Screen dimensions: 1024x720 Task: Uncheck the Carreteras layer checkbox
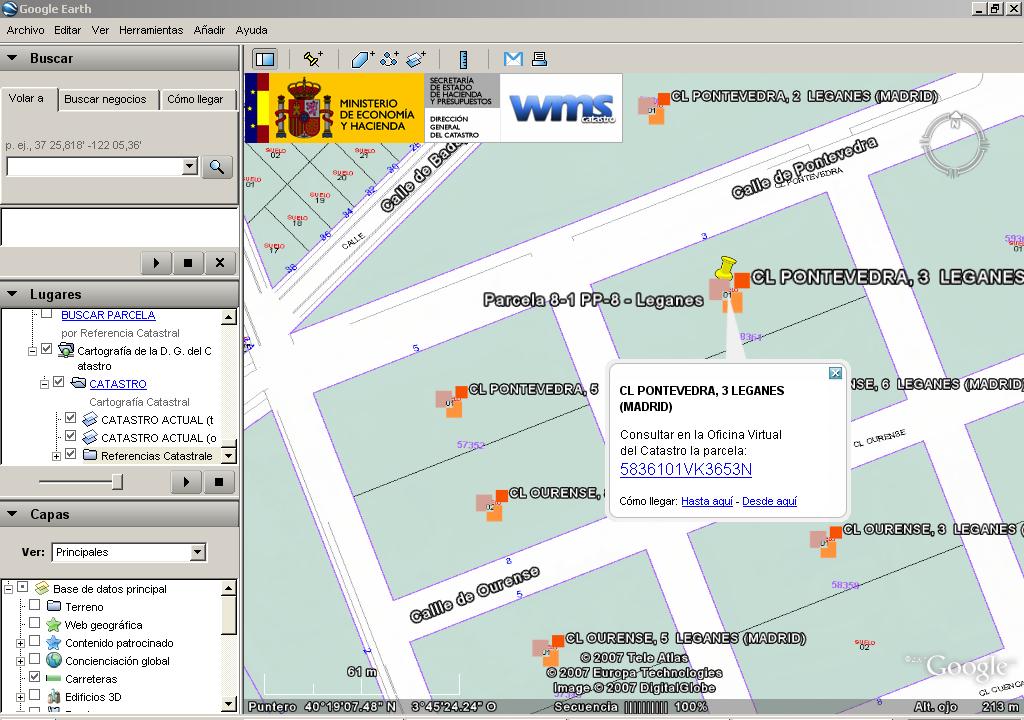35,677
